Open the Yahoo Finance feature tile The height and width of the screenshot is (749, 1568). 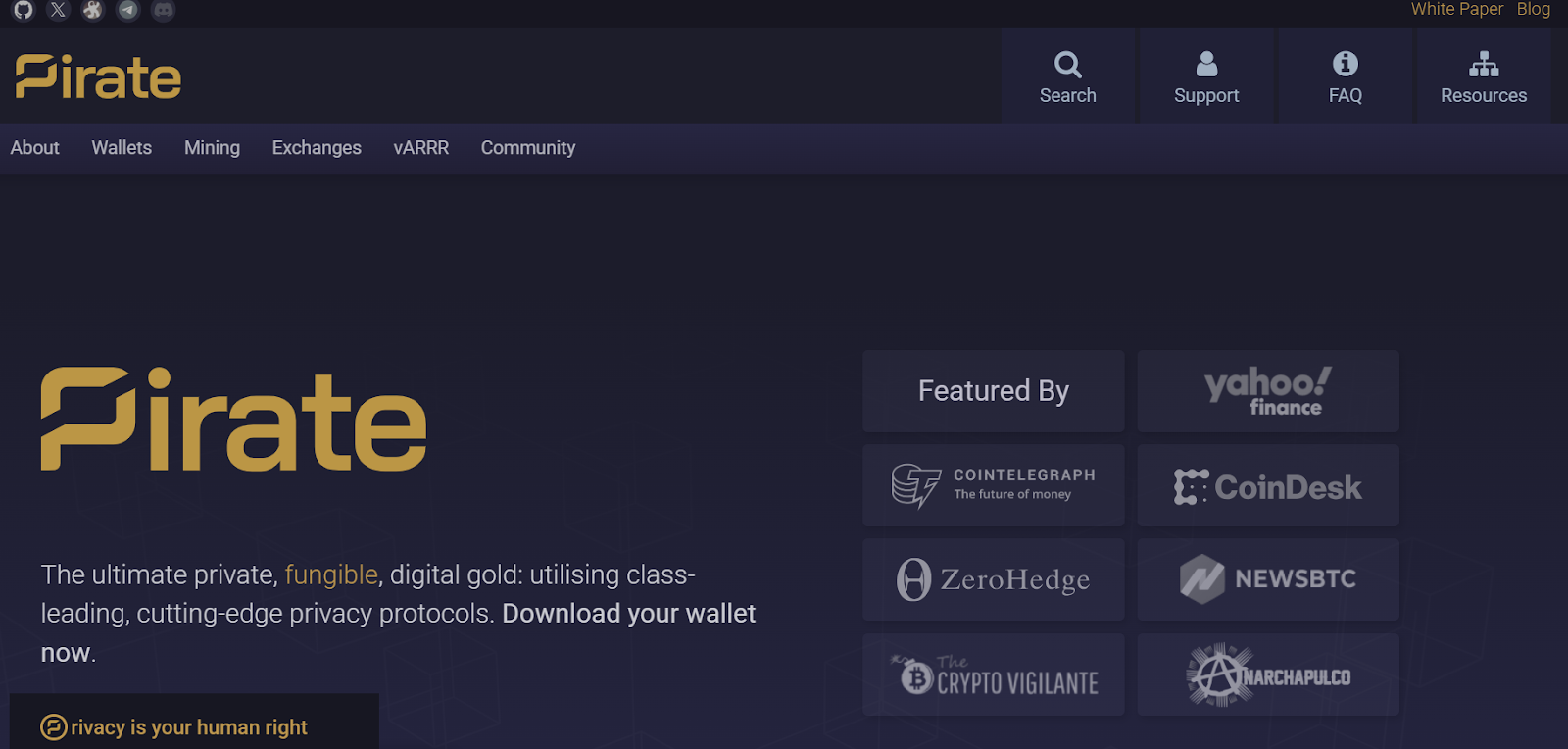tap(1268, 391)
